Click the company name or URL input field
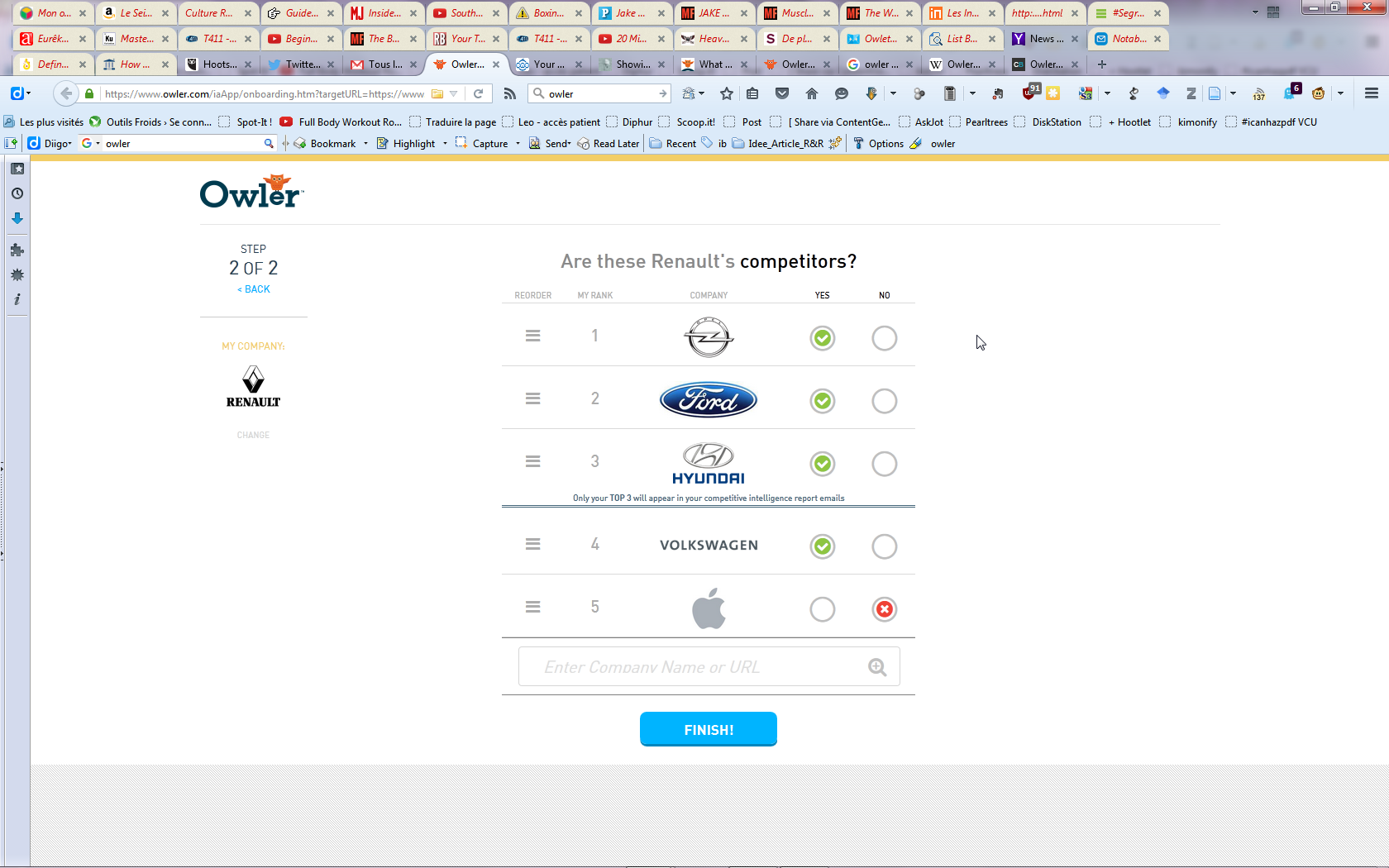The image size is (1389, 868). 709,666
